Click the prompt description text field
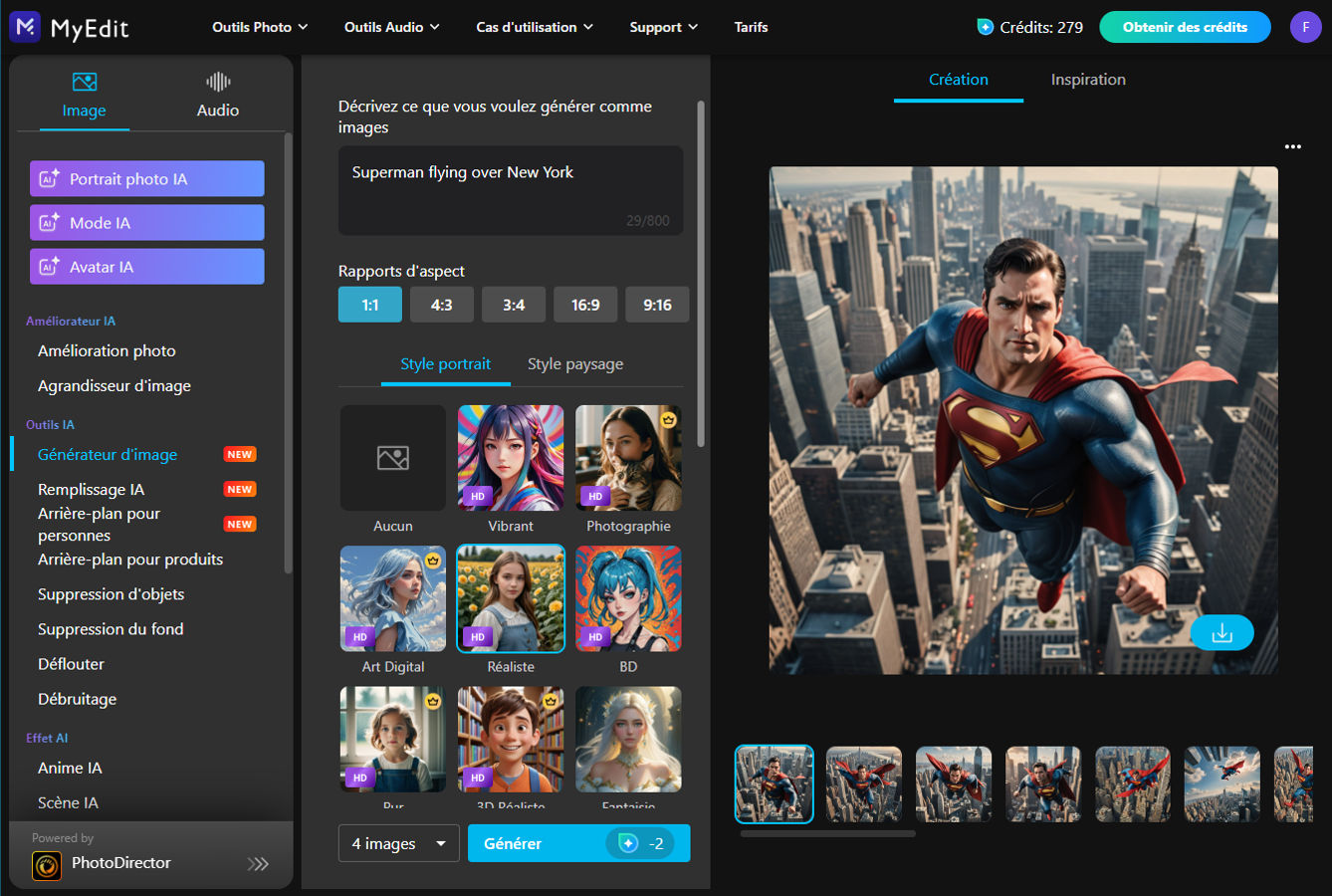 point(511,190)
